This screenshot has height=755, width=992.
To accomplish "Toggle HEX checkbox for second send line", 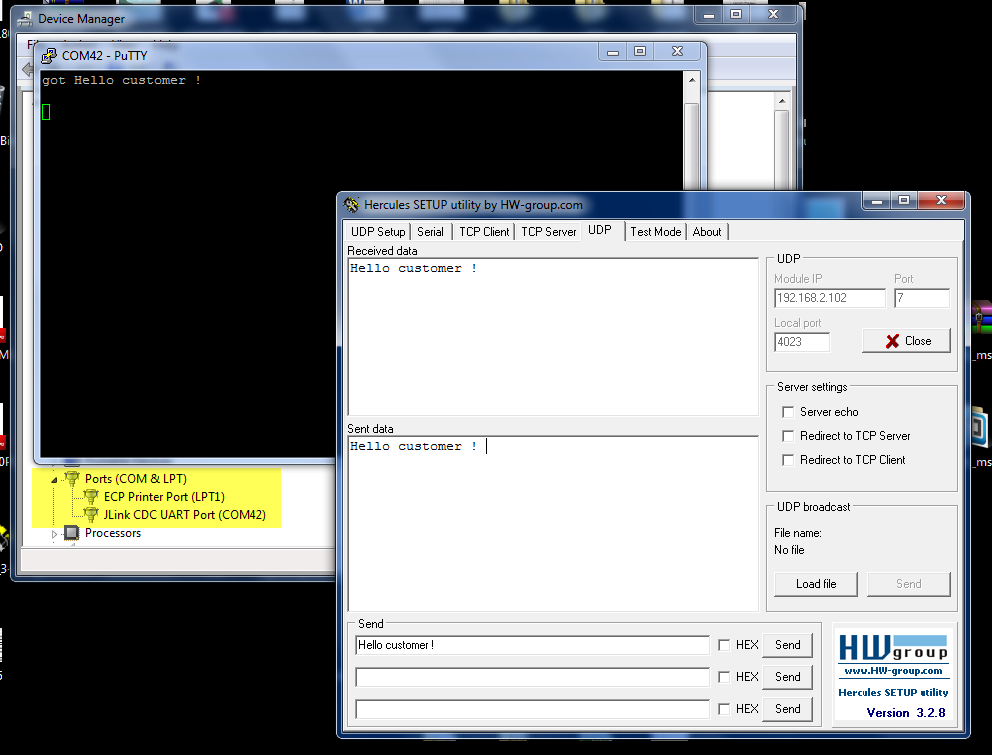I will pos(724,677).
